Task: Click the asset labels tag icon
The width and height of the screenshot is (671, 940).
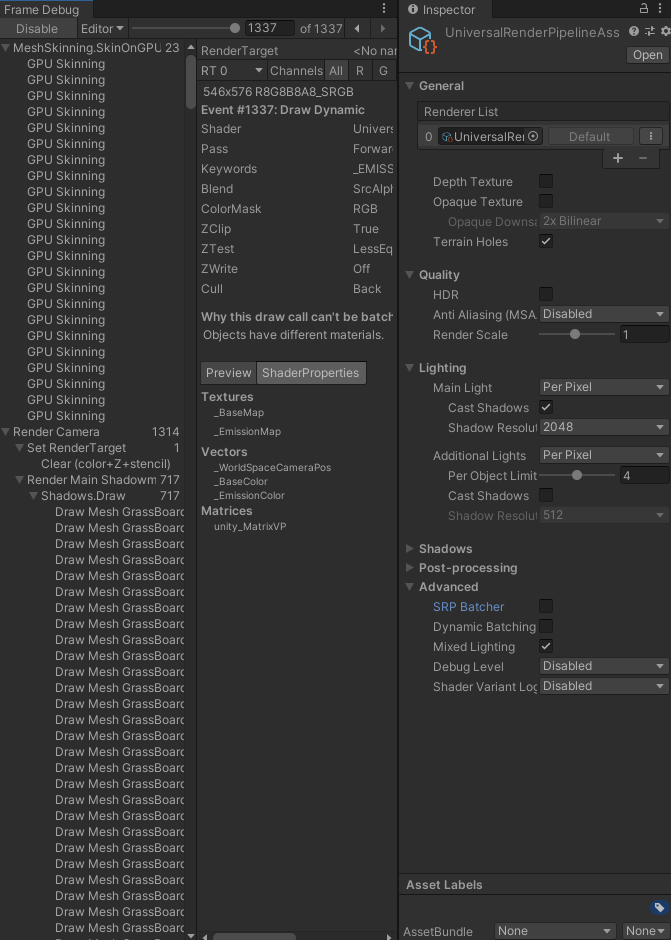Action: pyautogui.click(x=658, y=908)
